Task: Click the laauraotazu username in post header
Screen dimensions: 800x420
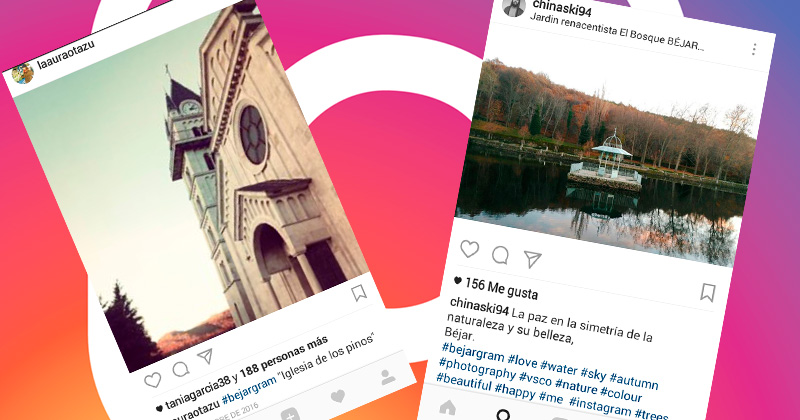Action: (x=66, y=55)
